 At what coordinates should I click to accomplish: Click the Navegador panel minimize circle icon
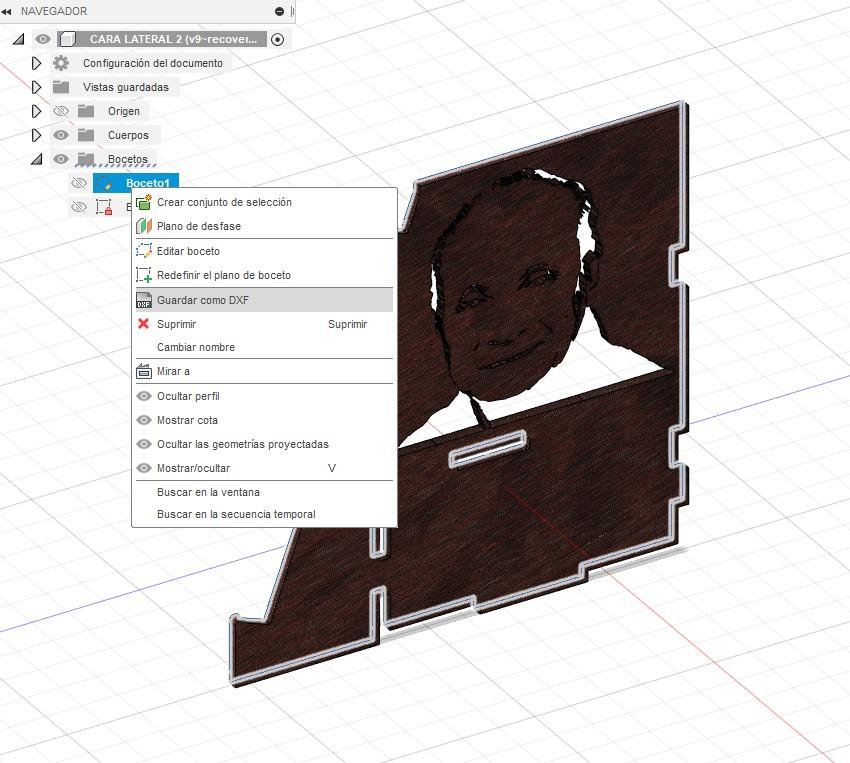click(x=280, y=11)
